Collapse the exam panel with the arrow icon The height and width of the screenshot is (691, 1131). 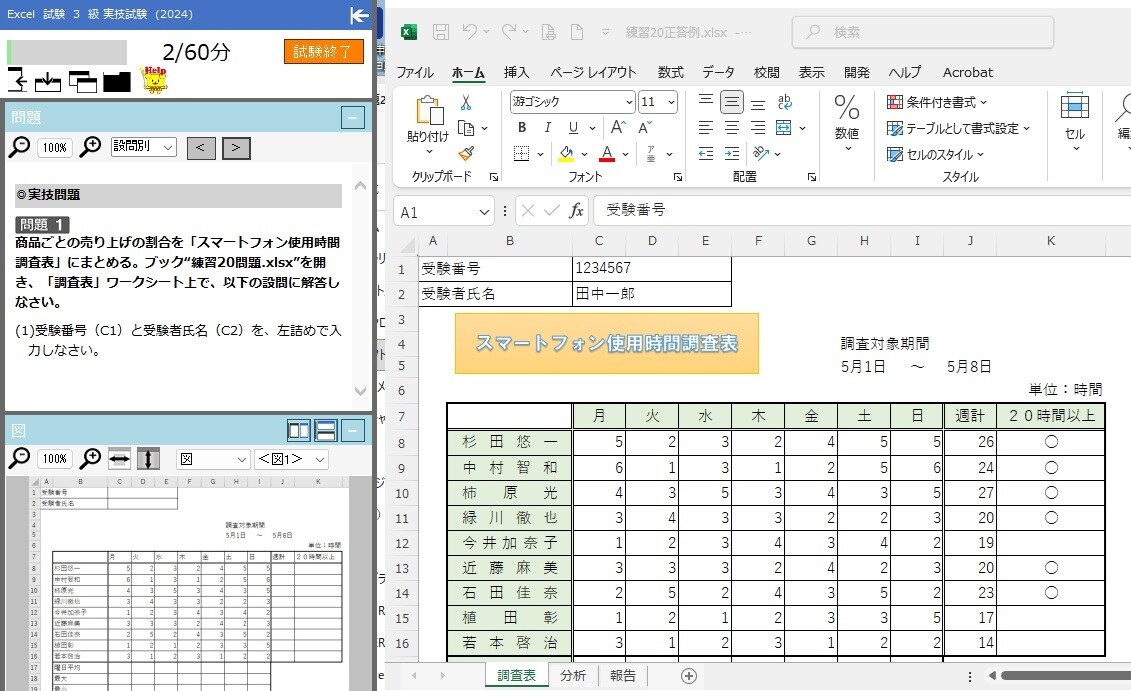coord(359,14)
